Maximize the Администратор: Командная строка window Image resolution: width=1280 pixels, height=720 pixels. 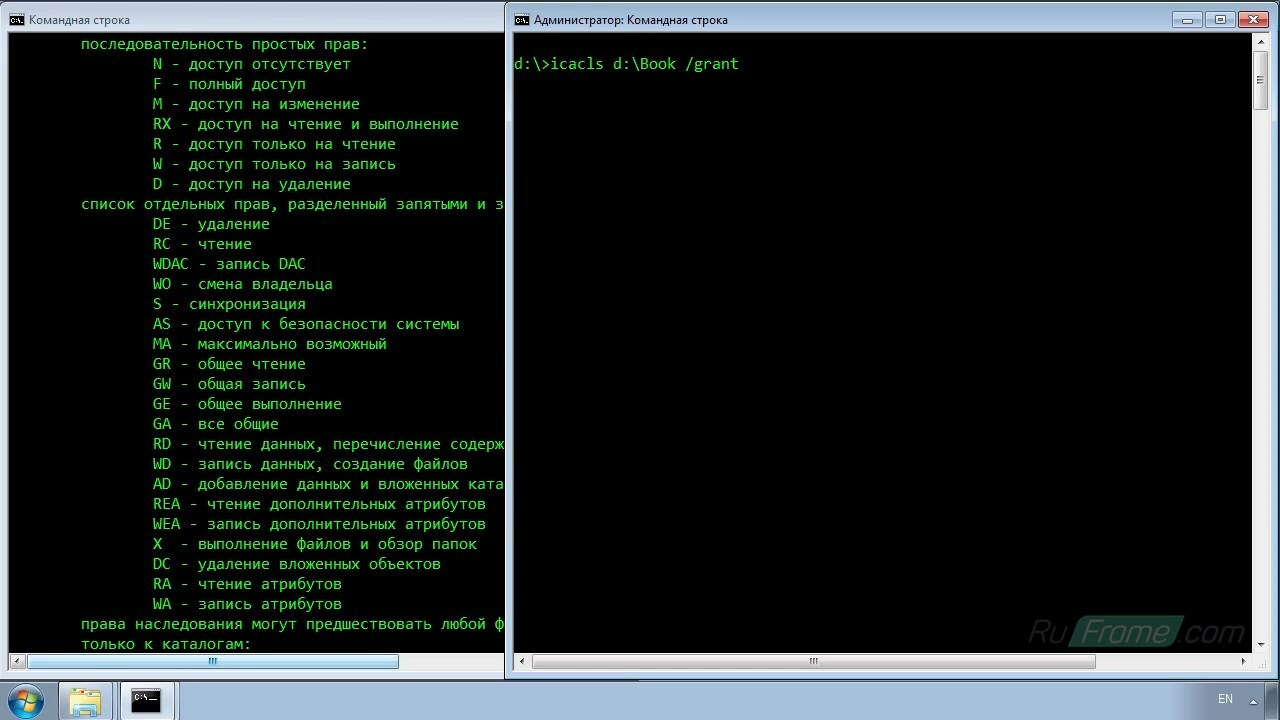click(1219, 18)
